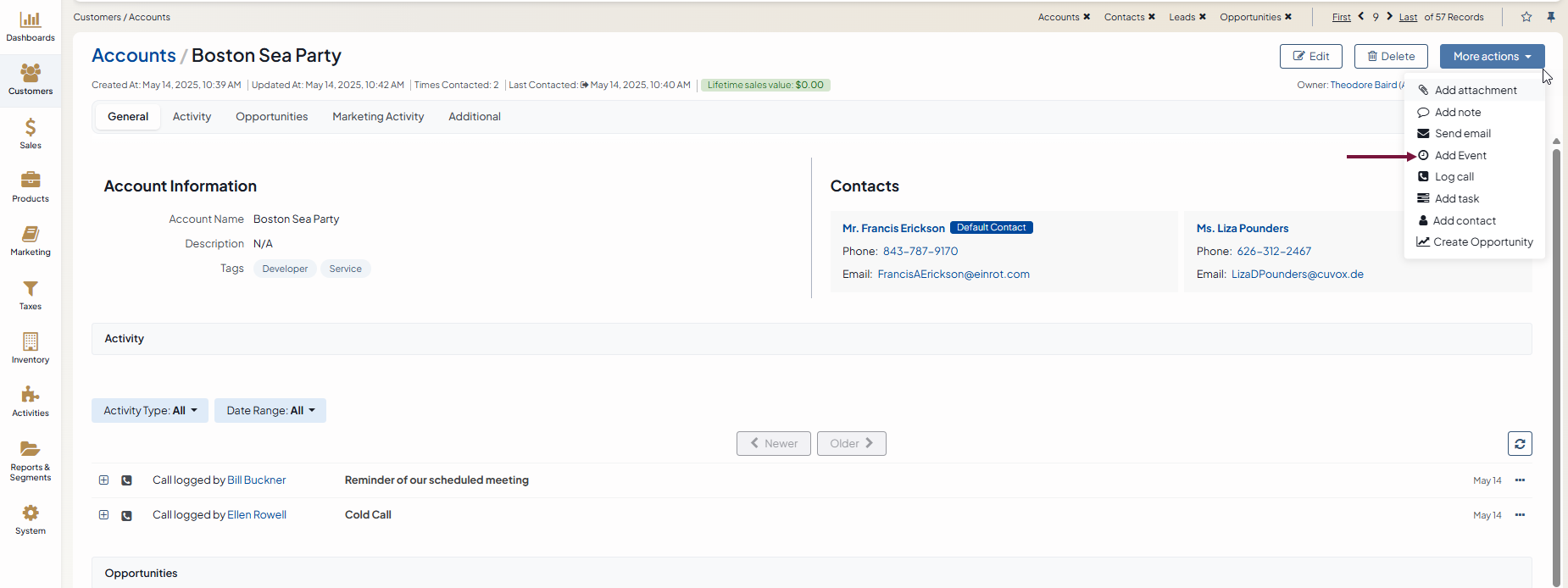Image resolution: width=1568 pixels, height=588 pixels.
Task: Open the Date Range filter dropdown
Action: pos(270,411)
